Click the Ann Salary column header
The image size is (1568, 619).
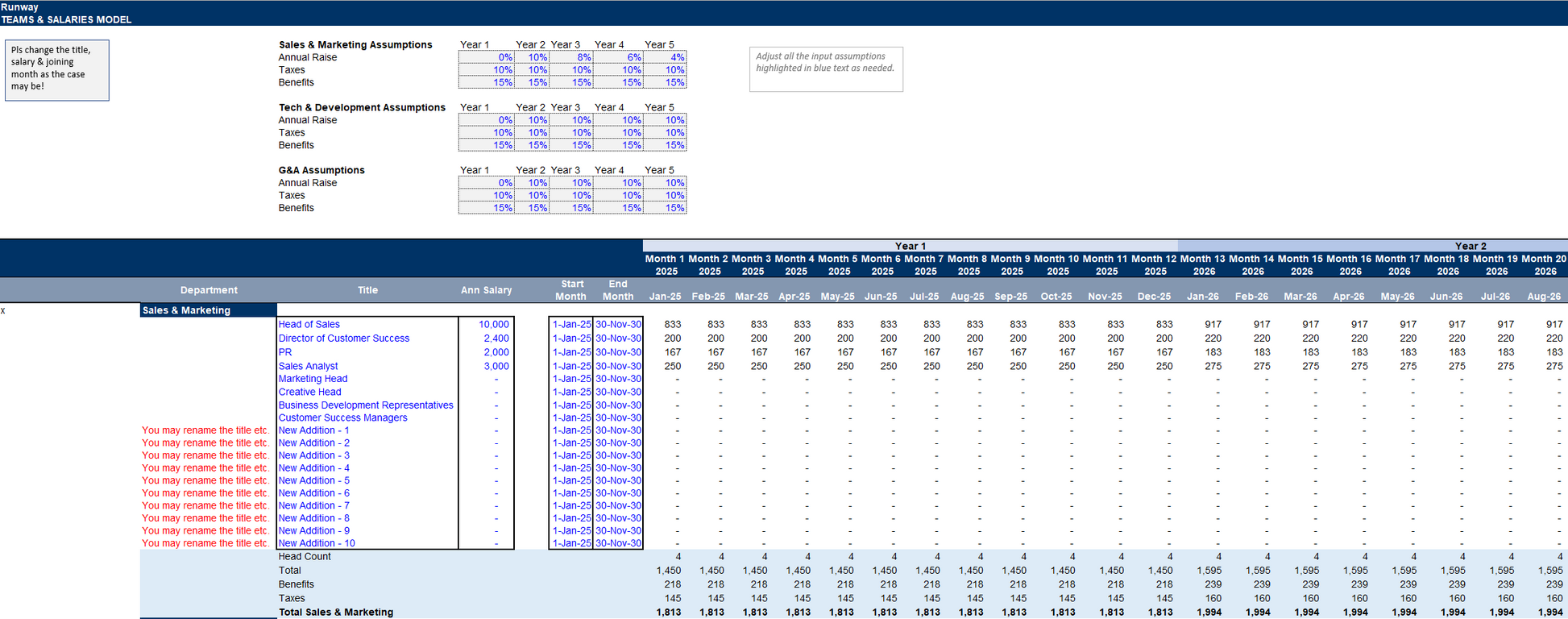tap(486, 290)
